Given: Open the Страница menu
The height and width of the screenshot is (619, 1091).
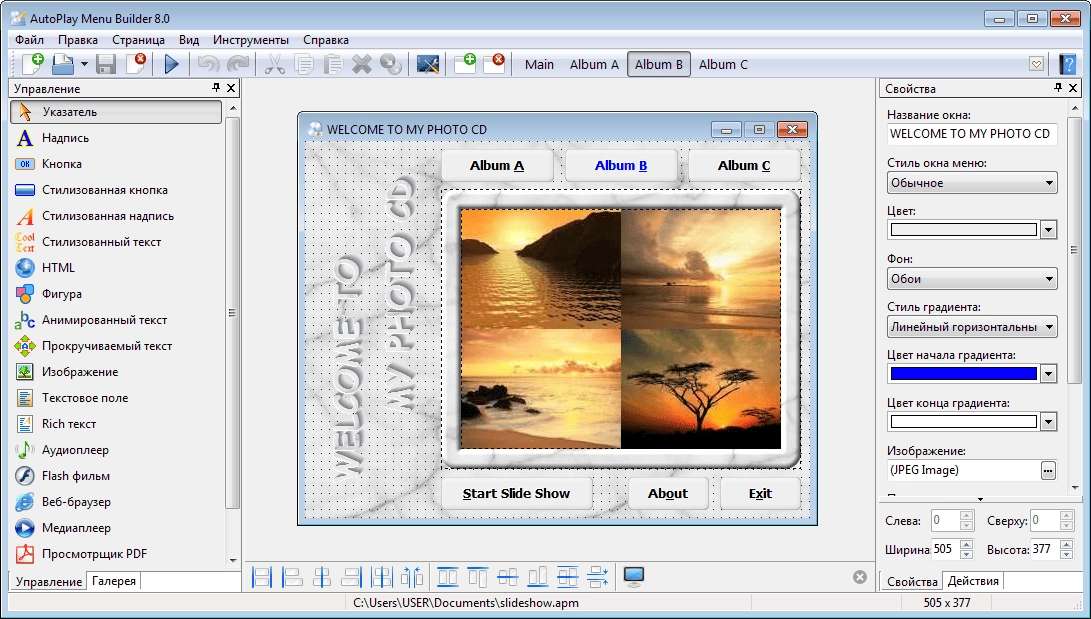Looking at the screenshot, I should pos(138,40).
